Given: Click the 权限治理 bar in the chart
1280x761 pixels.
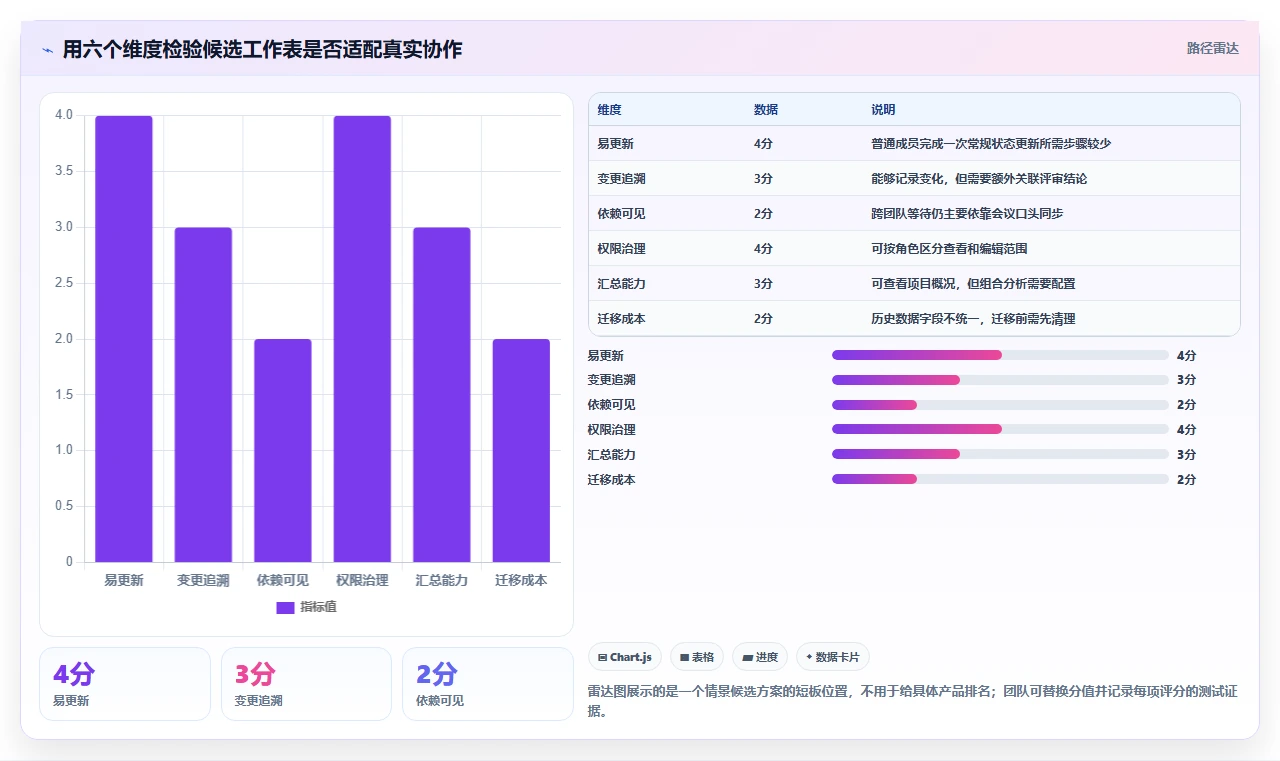Looking at the screenshot, I should coord(362,339).
